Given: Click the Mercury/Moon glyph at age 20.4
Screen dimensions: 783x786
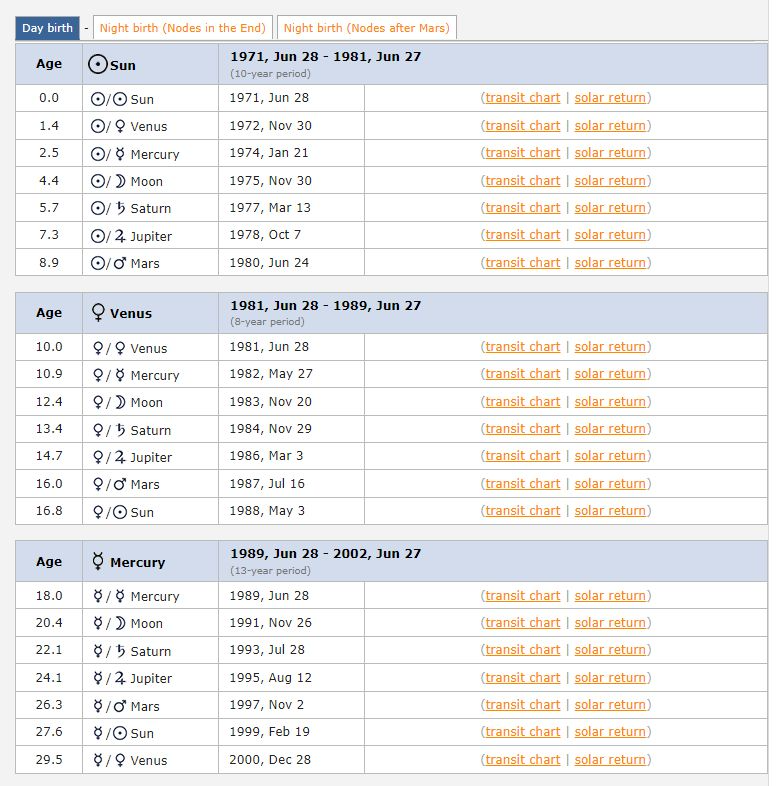Looking at the screenshot, I should click(x=108, y=623).
